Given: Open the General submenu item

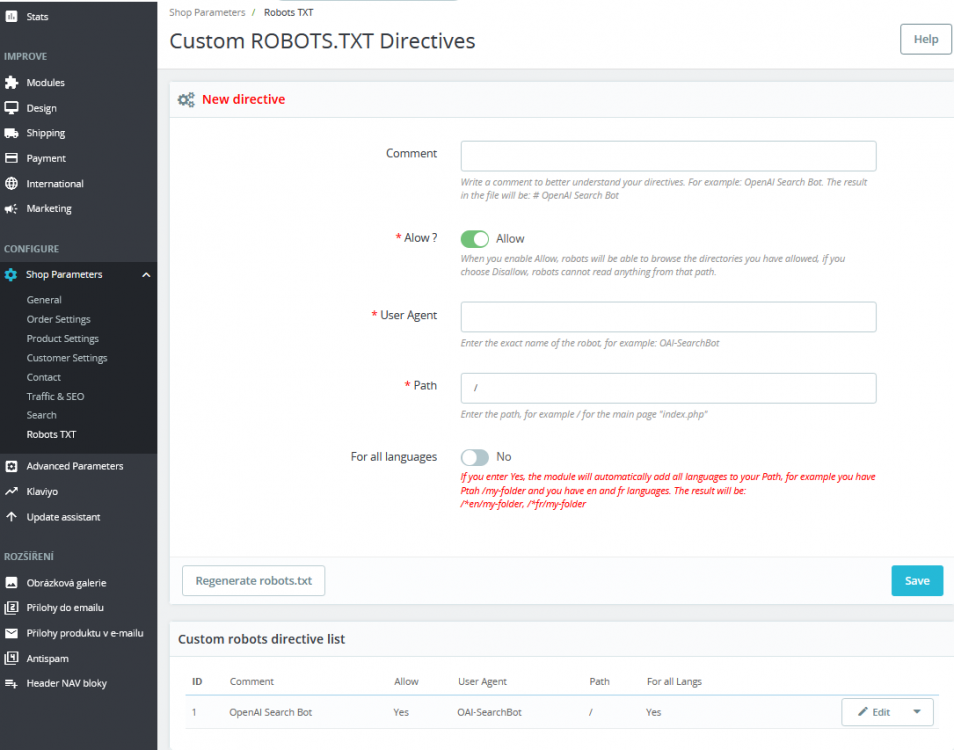Looking at the screenshot, I should (44, 300).
